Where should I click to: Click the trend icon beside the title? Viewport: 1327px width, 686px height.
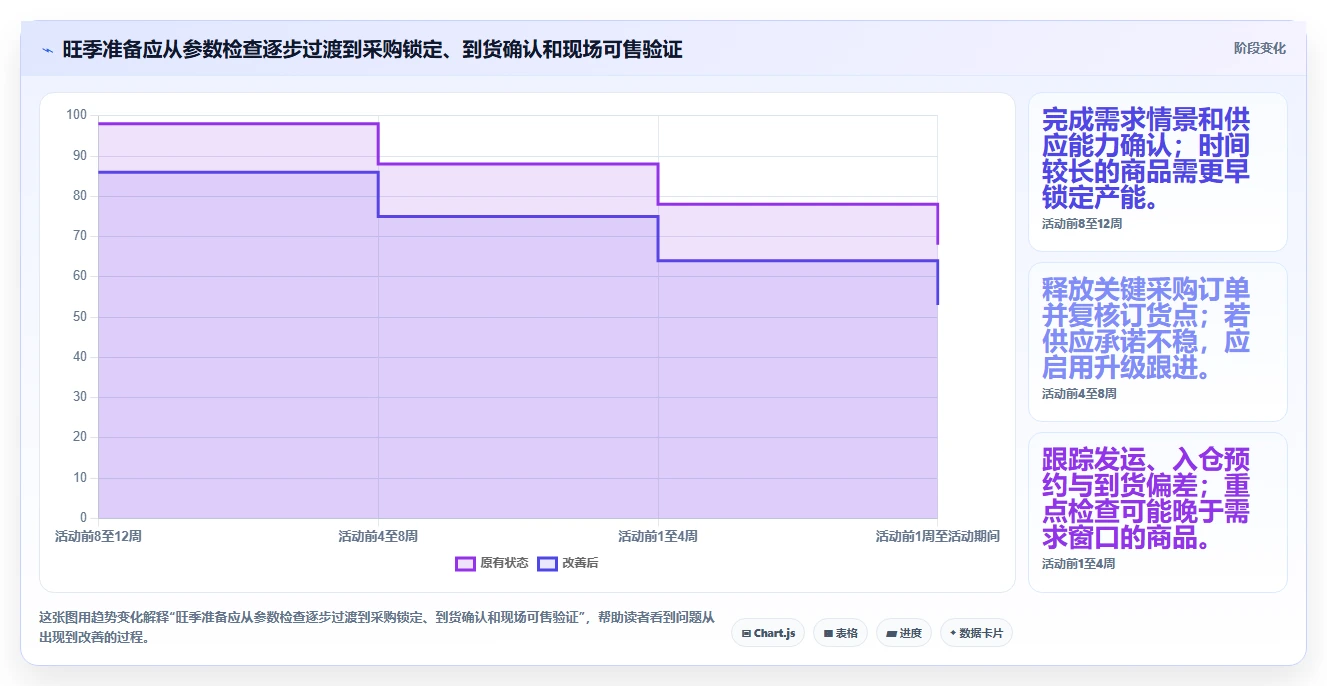(x=48, y=49)
